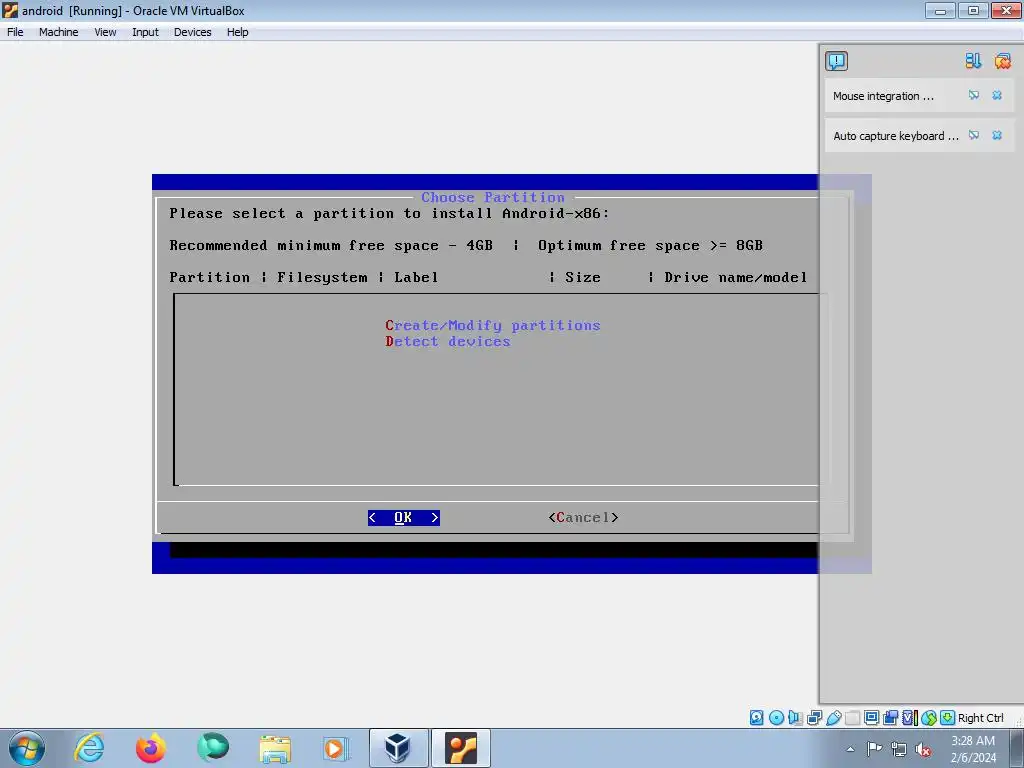1024x768 pixels.
Task: Expand the Mouse integration notification text
Action: coord(883,96)
